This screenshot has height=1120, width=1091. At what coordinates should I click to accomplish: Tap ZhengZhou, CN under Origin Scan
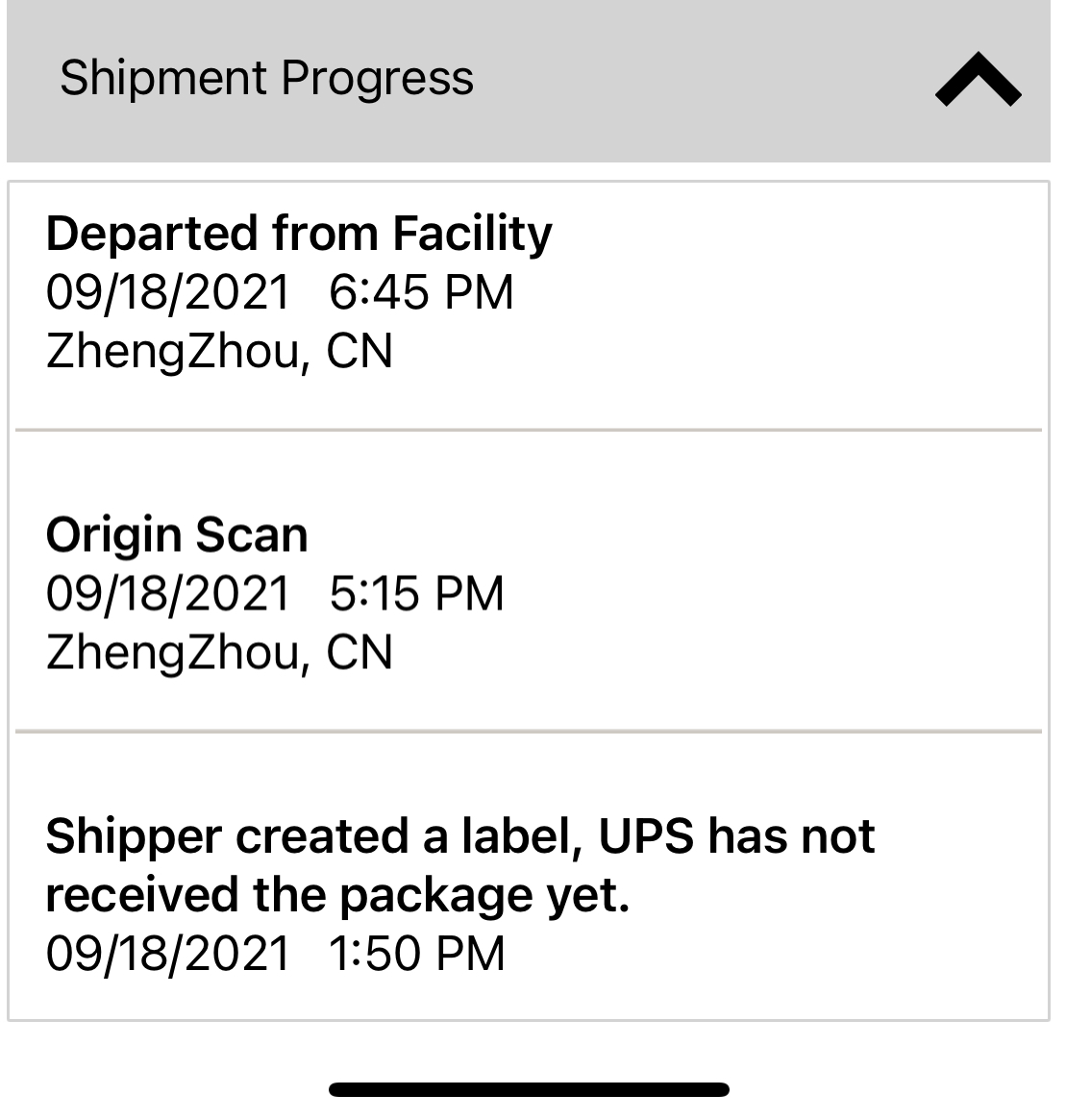point(219,652)
